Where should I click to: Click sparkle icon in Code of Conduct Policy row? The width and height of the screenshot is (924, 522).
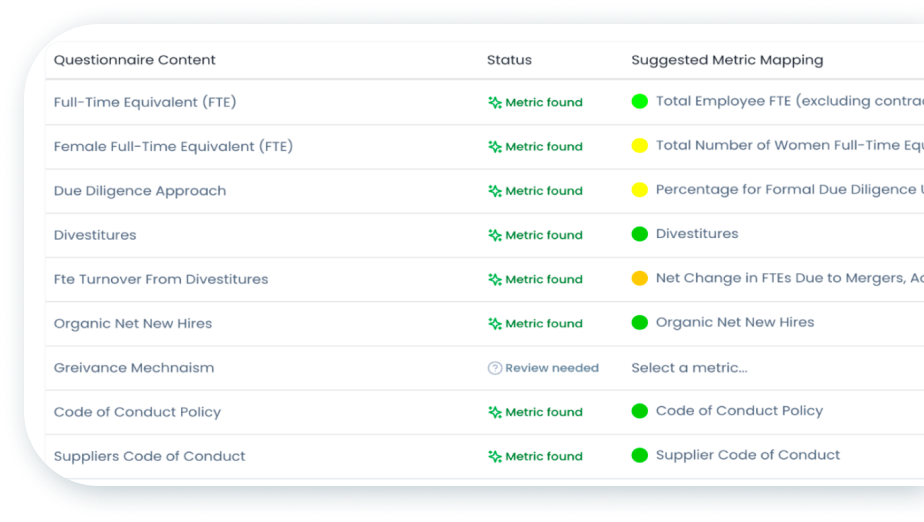point(494,412)
